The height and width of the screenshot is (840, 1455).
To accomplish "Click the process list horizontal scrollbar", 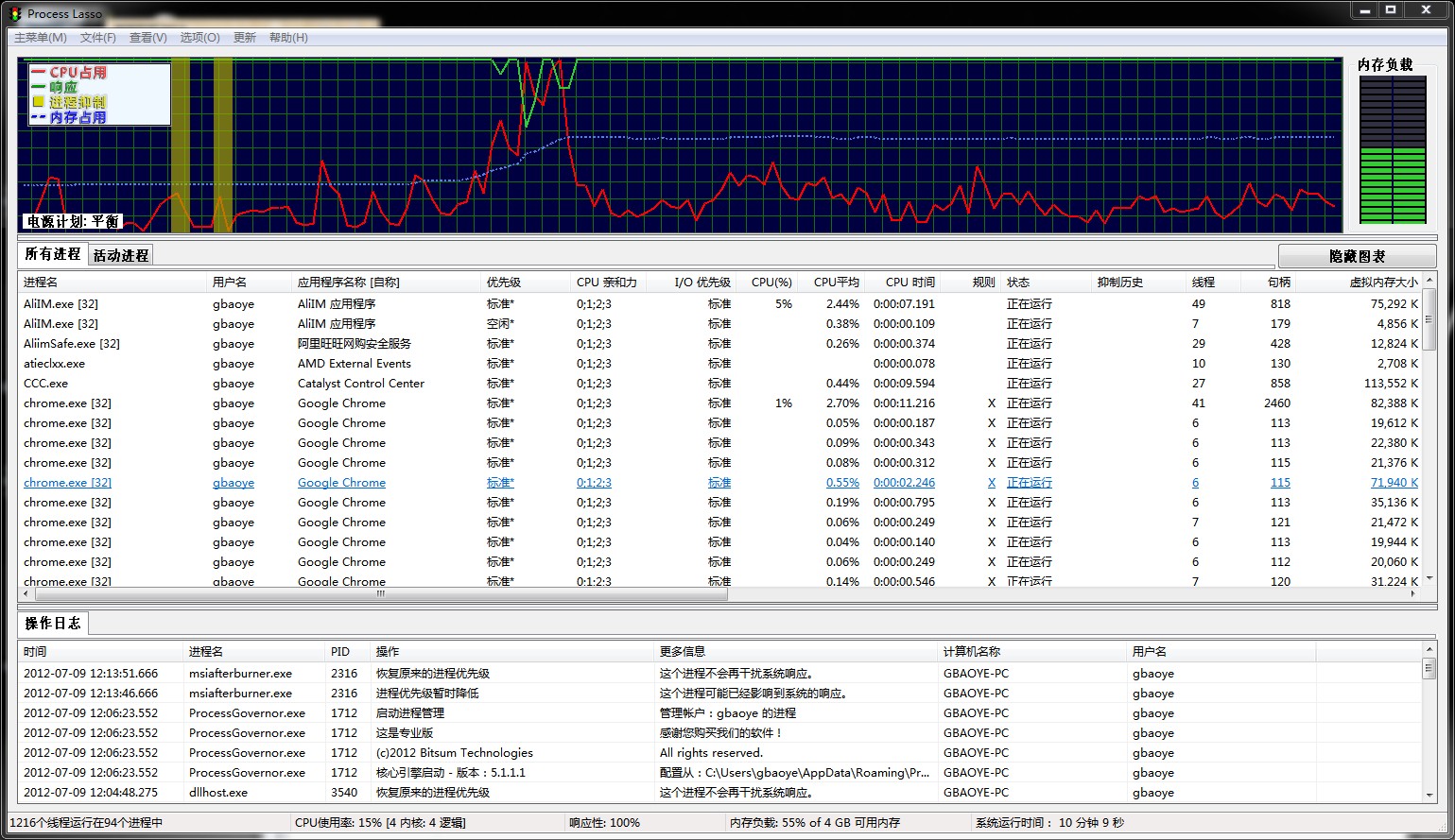I will click(381, 594).
